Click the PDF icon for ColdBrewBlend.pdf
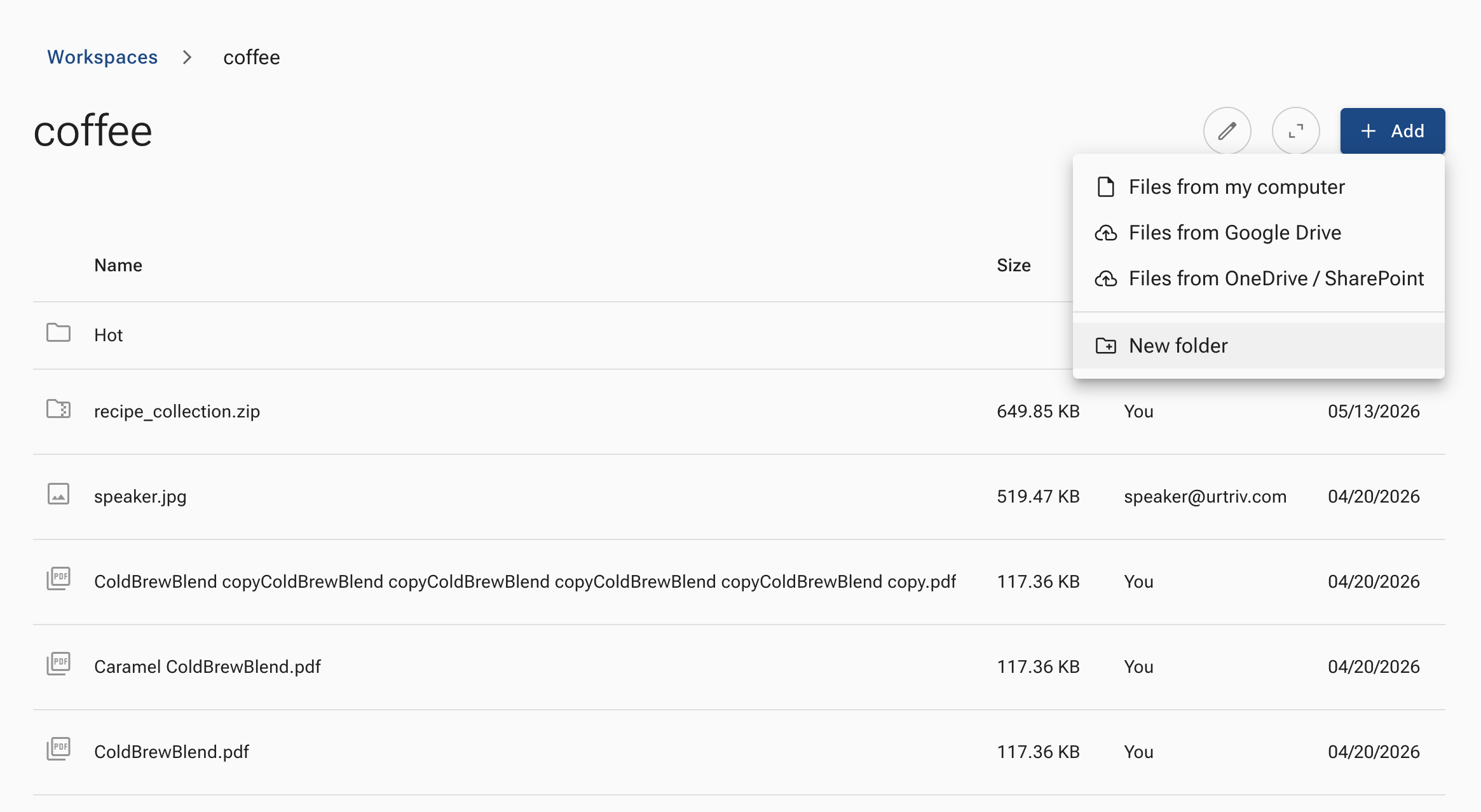Viewport: 1481px width, 812px height. click(58, 748)
